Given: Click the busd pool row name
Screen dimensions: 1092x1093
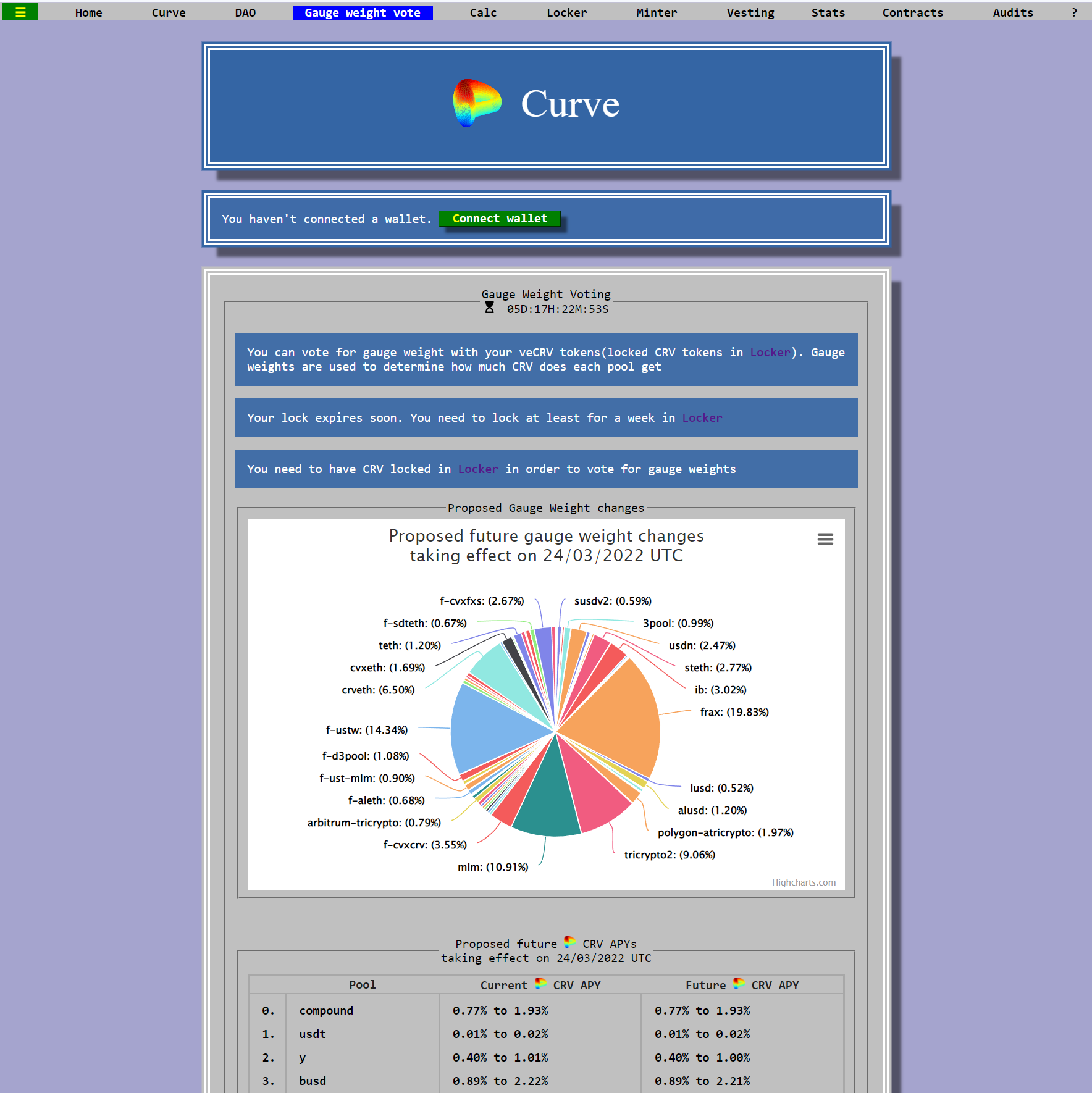Looking at the screenshot, I should tap(313, 1081).
